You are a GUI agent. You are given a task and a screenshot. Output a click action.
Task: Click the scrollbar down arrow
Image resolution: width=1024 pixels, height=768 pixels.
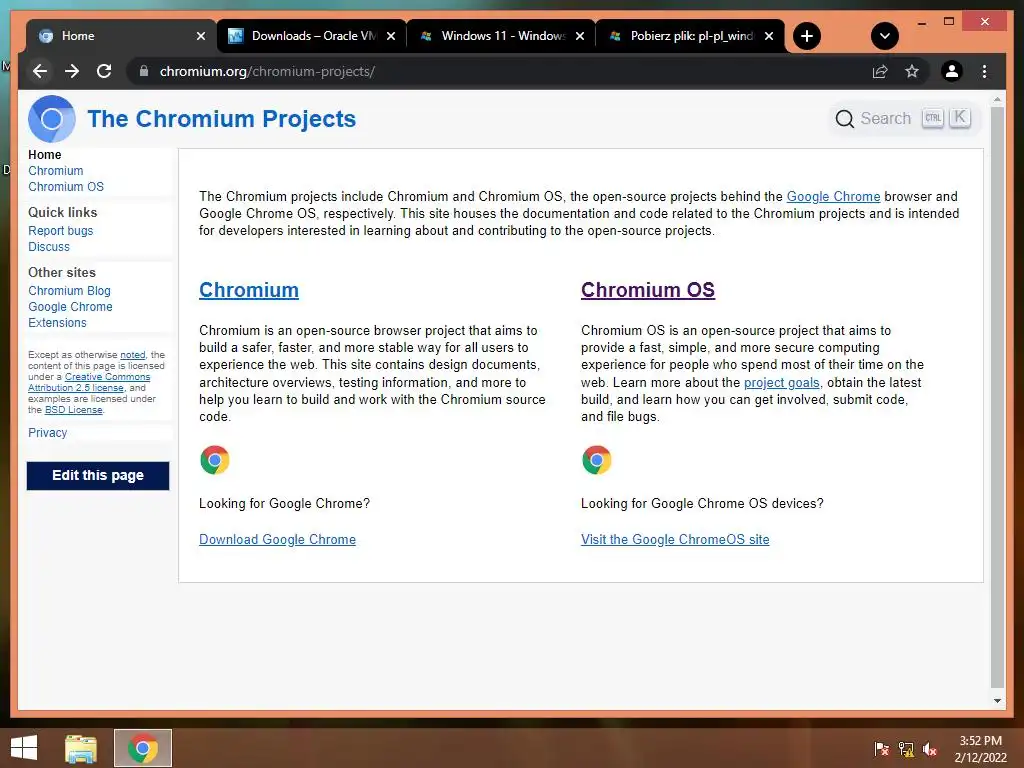997,701
